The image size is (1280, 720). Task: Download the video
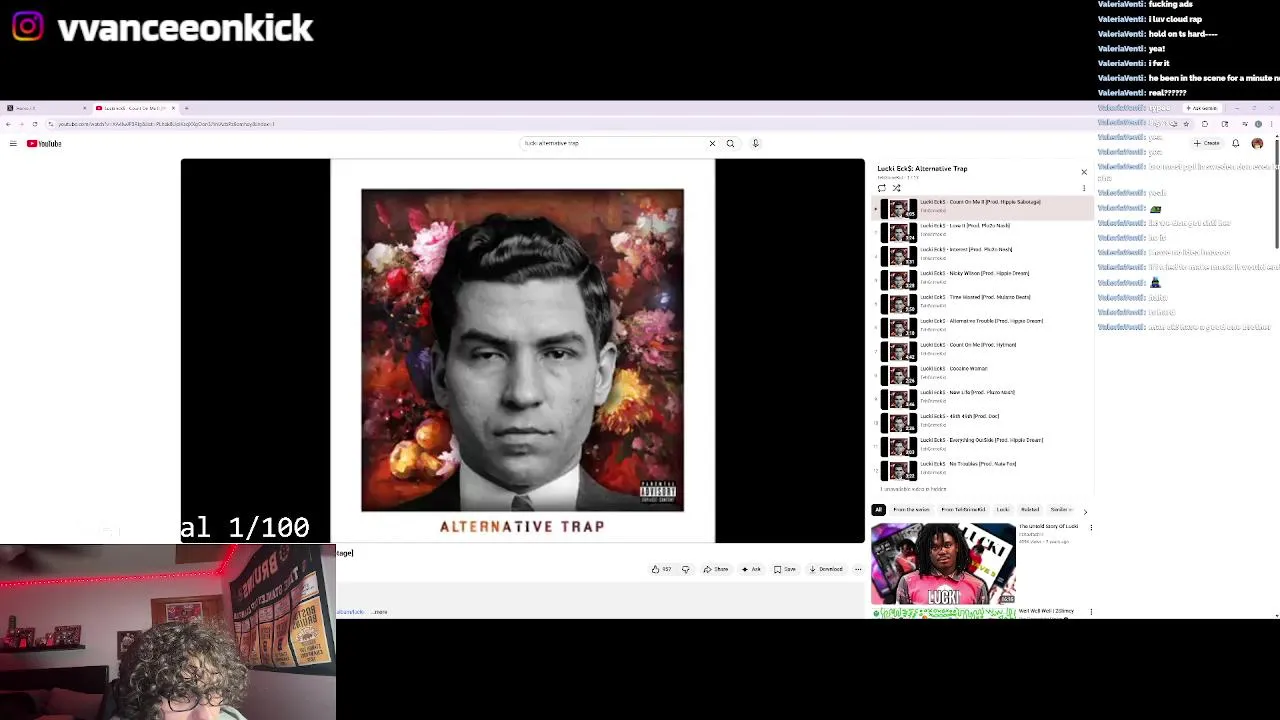click(826, 569)
